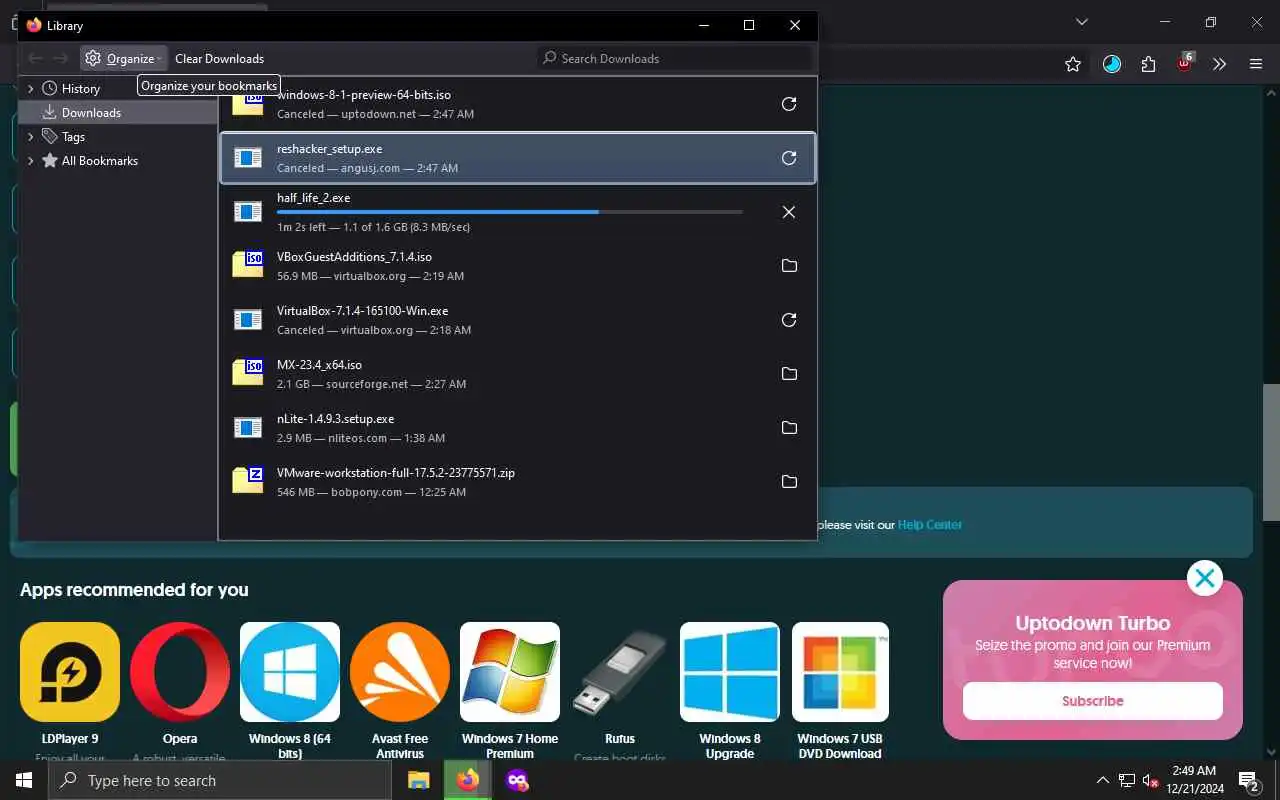
Task: Select All Bookmarks in the sidebar
Action: click(99, 161)
